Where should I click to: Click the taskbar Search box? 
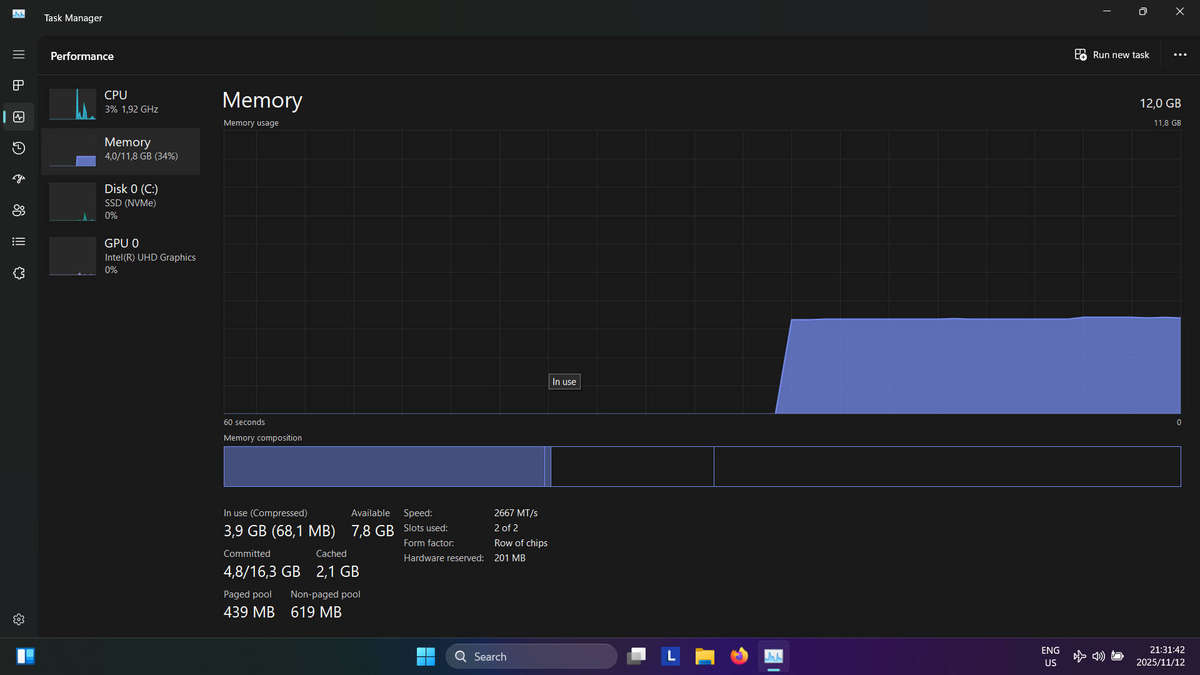coord(531,656)
